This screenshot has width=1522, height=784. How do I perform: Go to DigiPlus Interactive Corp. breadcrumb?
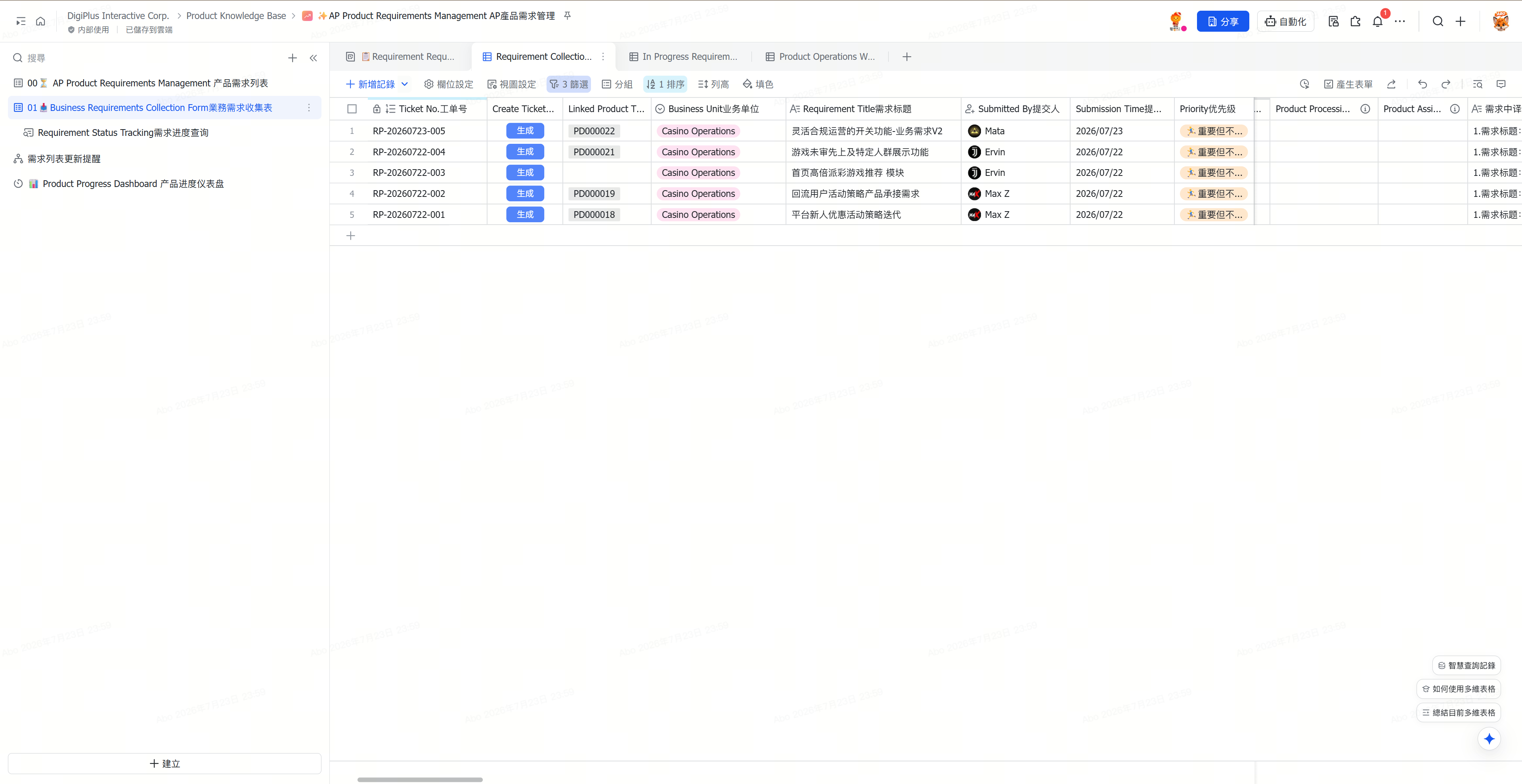pyautogui.click(x=118, y=16)
